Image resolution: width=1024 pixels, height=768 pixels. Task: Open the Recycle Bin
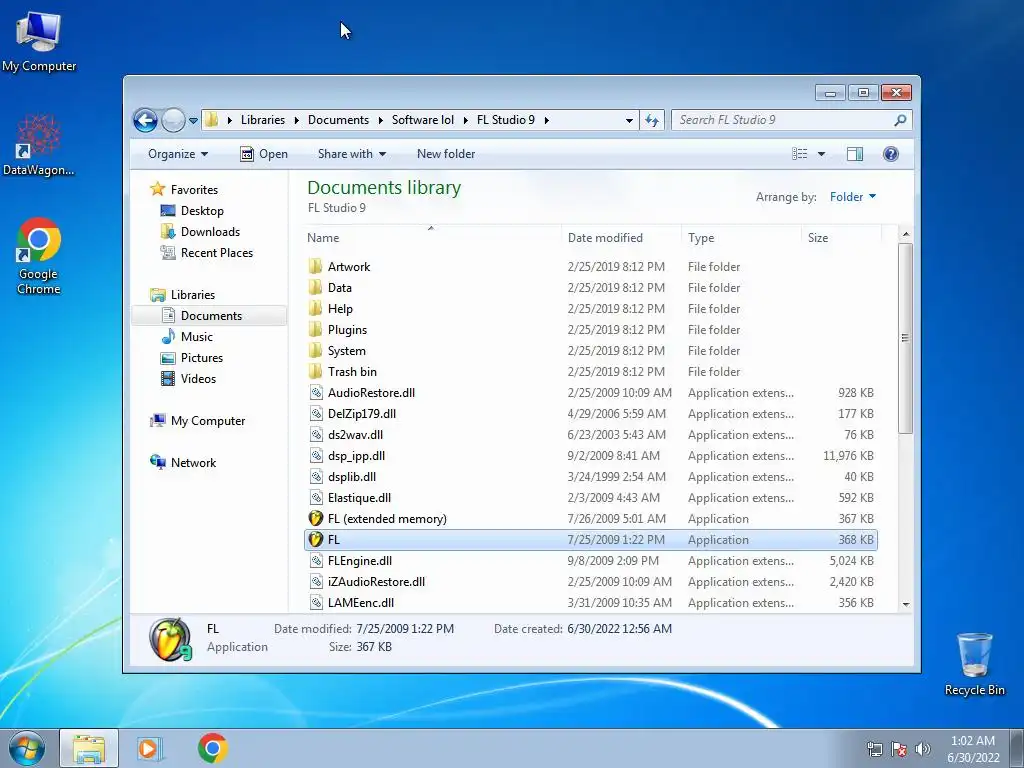click(x=974, y=664)
